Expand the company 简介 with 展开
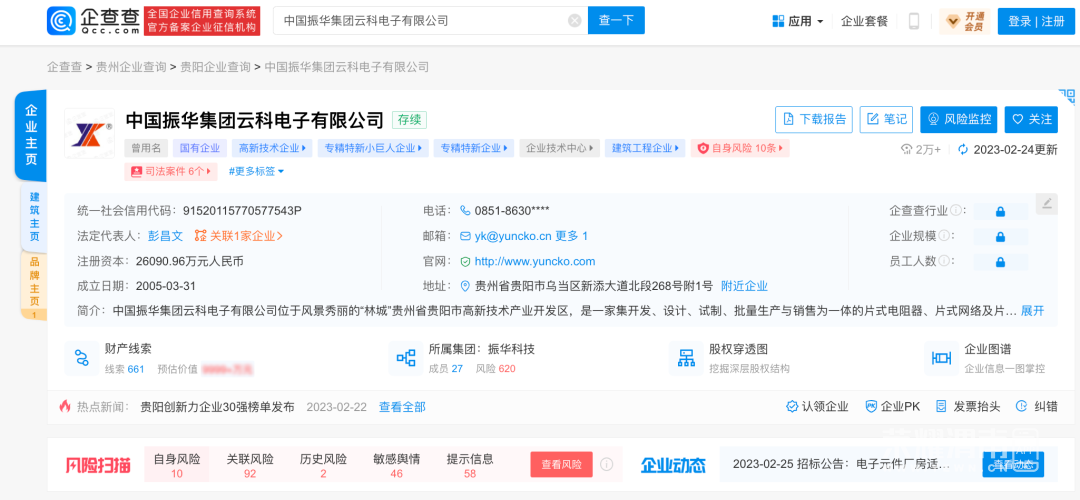The height and width of the screenshot is (500, 1080). coord(1032,311)
